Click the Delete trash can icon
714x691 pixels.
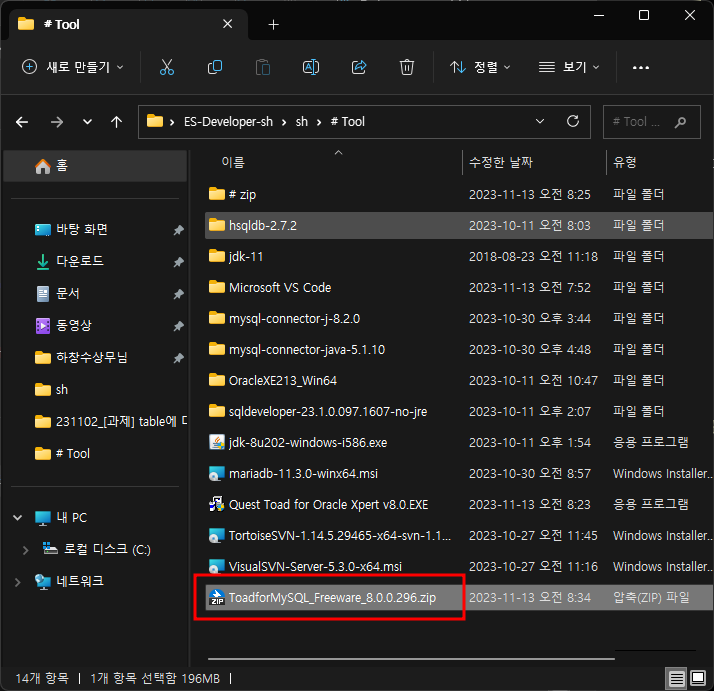tap(407, 67)
